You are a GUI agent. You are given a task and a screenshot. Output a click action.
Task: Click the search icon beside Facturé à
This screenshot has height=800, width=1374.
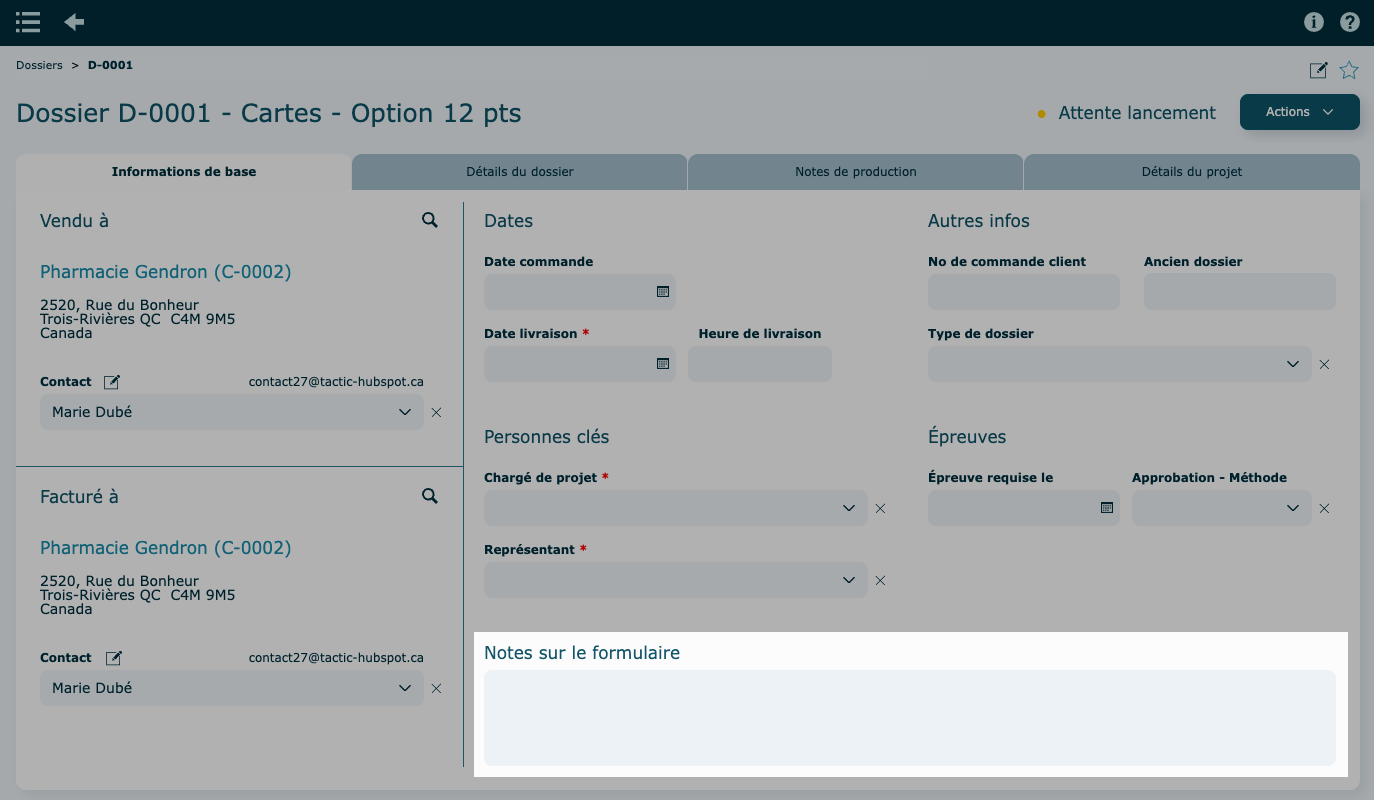[430, 496]
